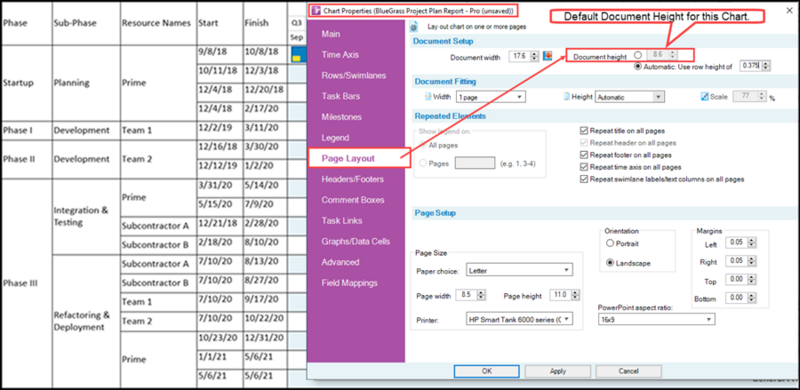Open the Height fitting dropdown showing Automatic
This screenshot has height=390, width=800.
tap(630, 96)
